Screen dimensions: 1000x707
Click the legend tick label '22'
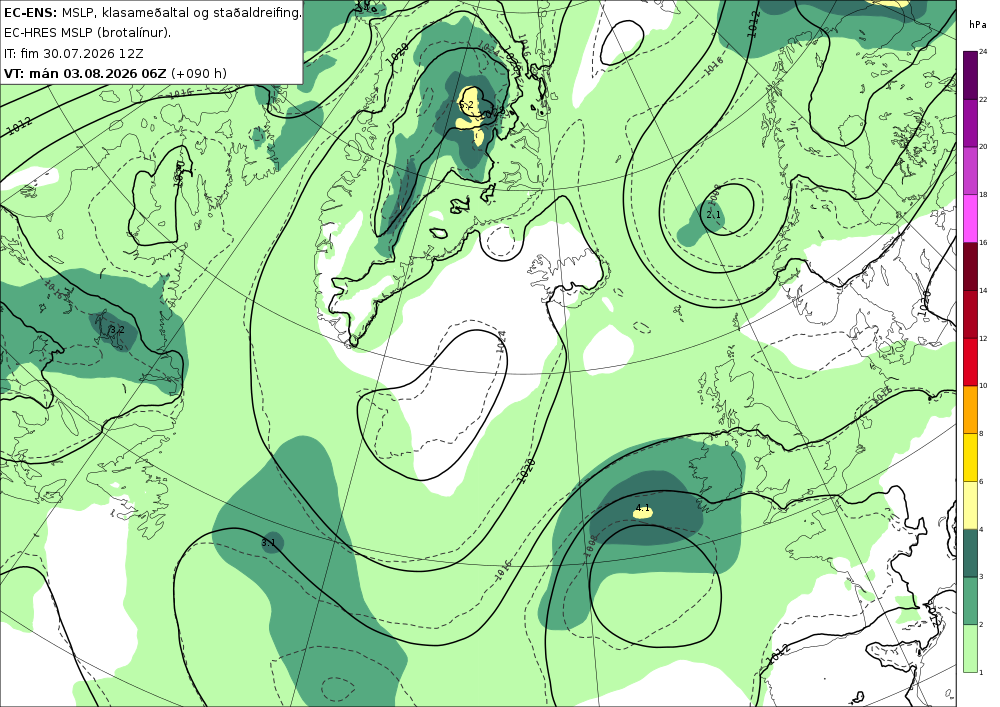tap(983, 99)
